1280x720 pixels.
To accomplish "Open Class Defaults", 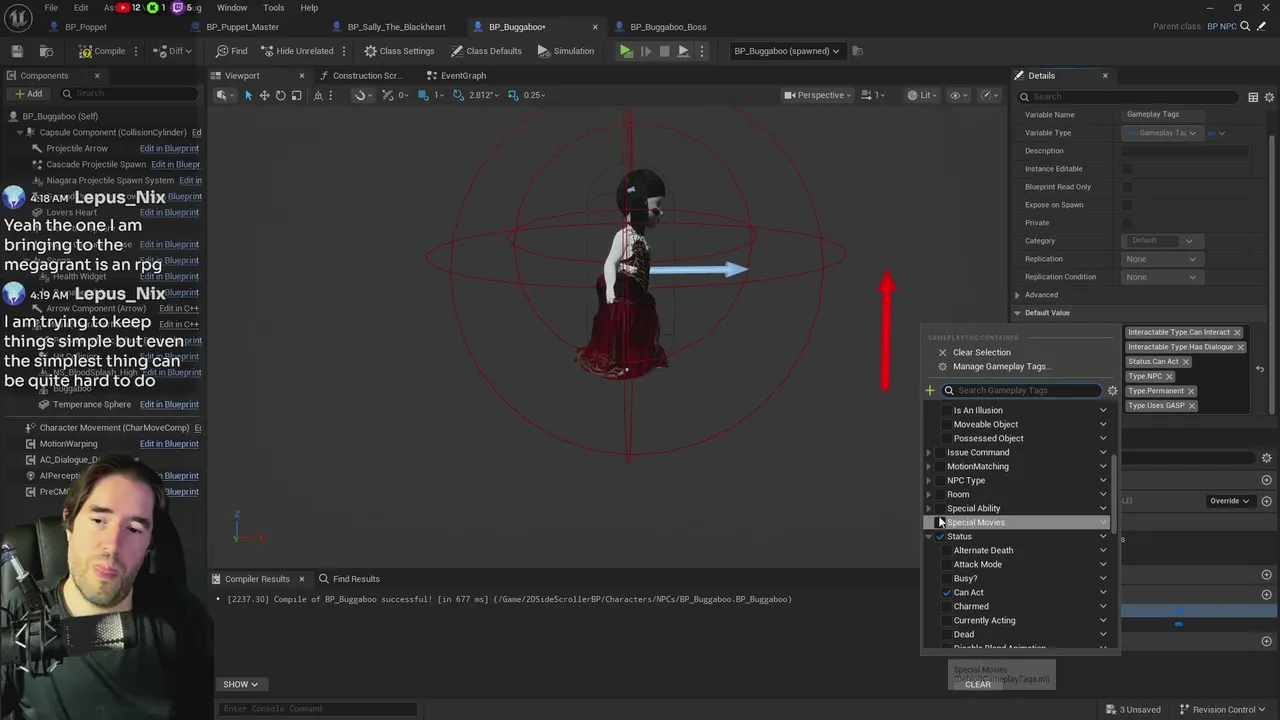I will point(486,51).
